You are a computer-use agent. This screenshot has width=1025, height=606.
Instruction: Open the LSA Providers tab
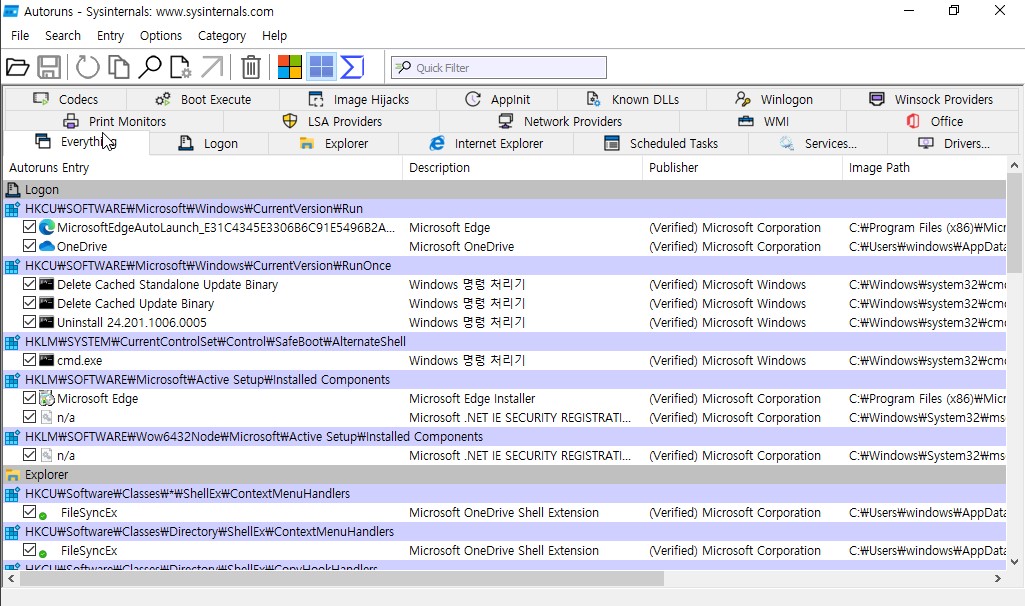332,122
